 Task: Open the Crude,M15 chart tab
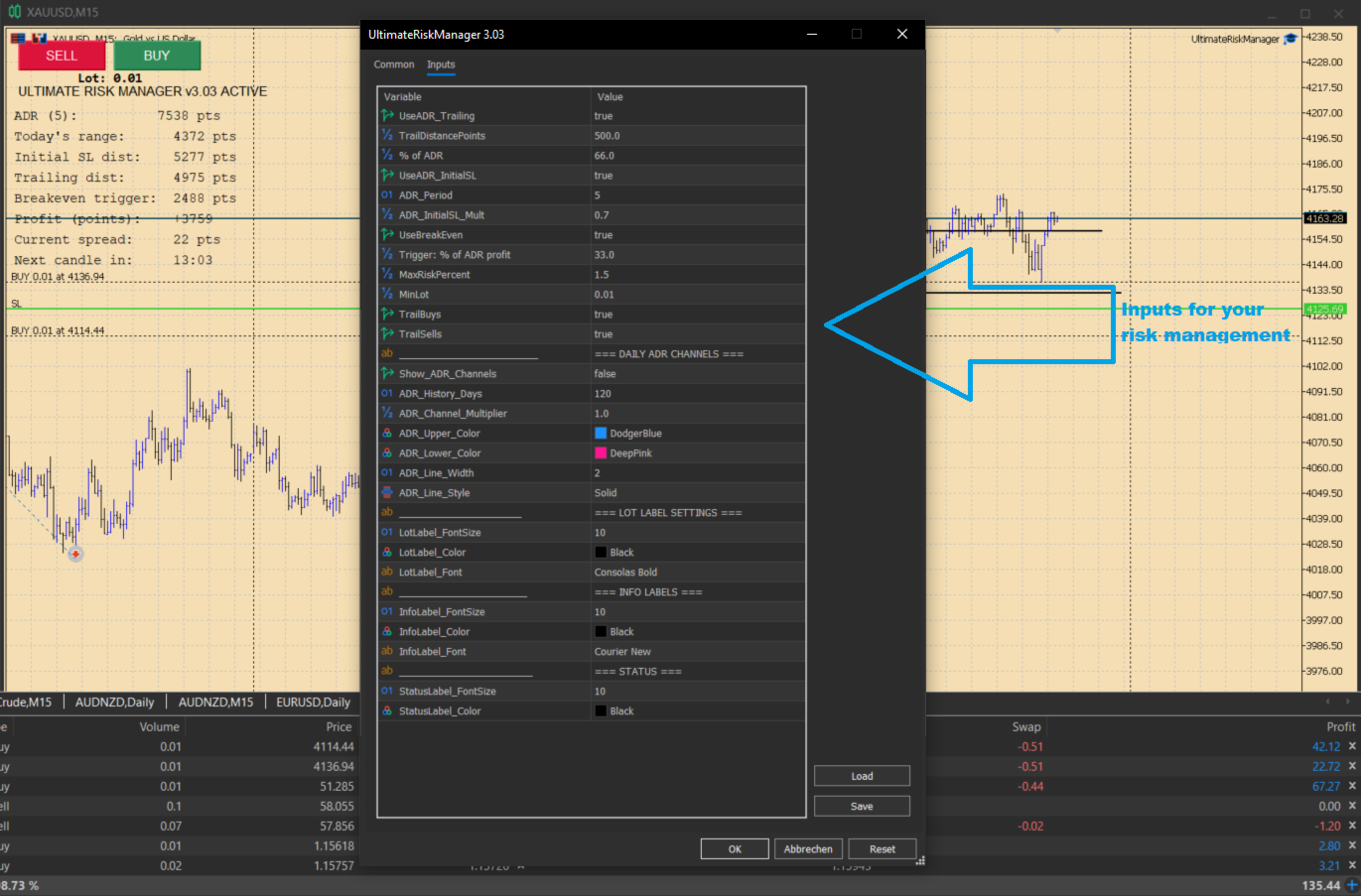point(27,703)
